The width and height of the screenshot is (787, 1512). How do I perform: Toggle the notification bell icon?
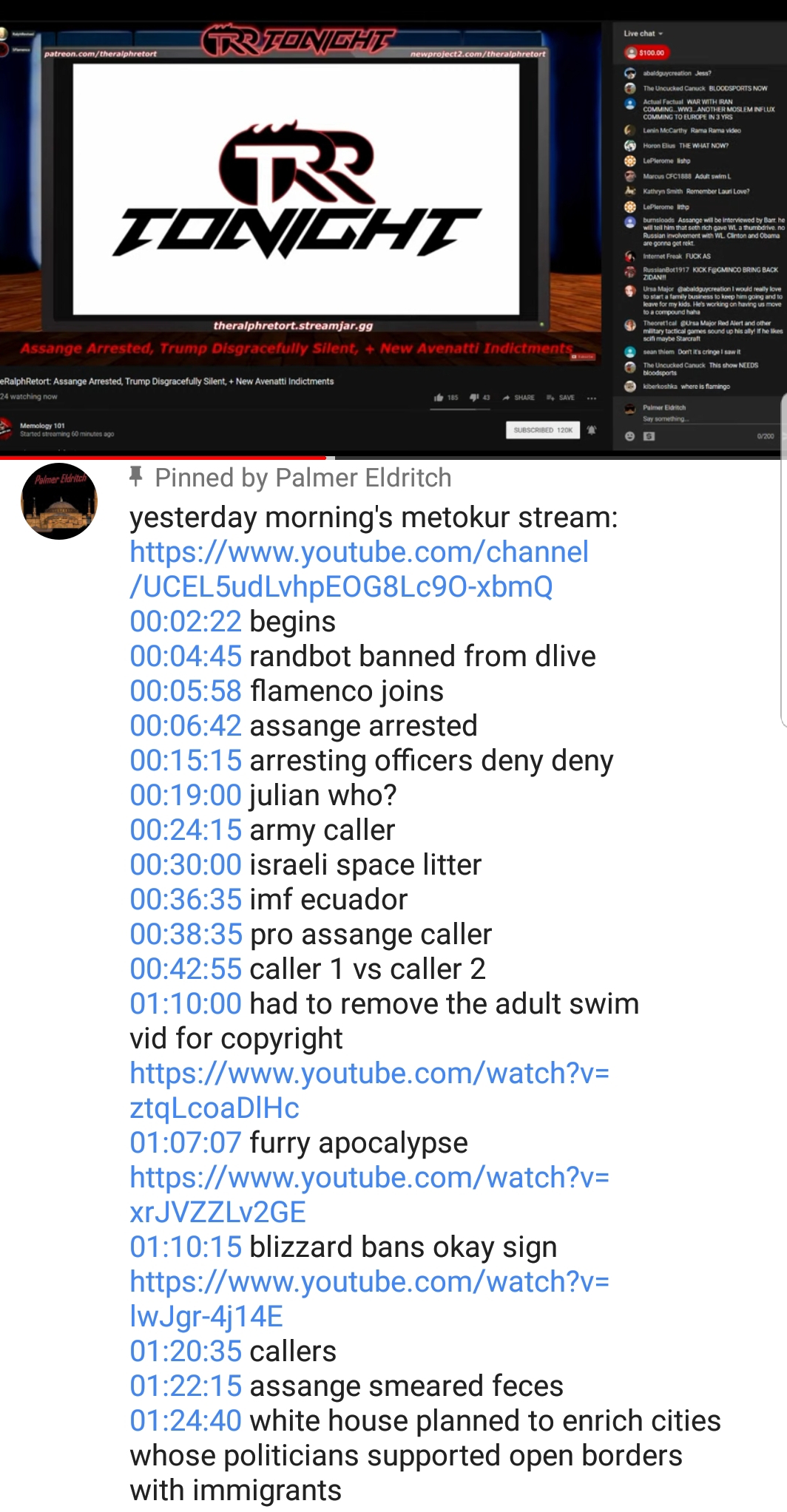click(x=592, y=430)
